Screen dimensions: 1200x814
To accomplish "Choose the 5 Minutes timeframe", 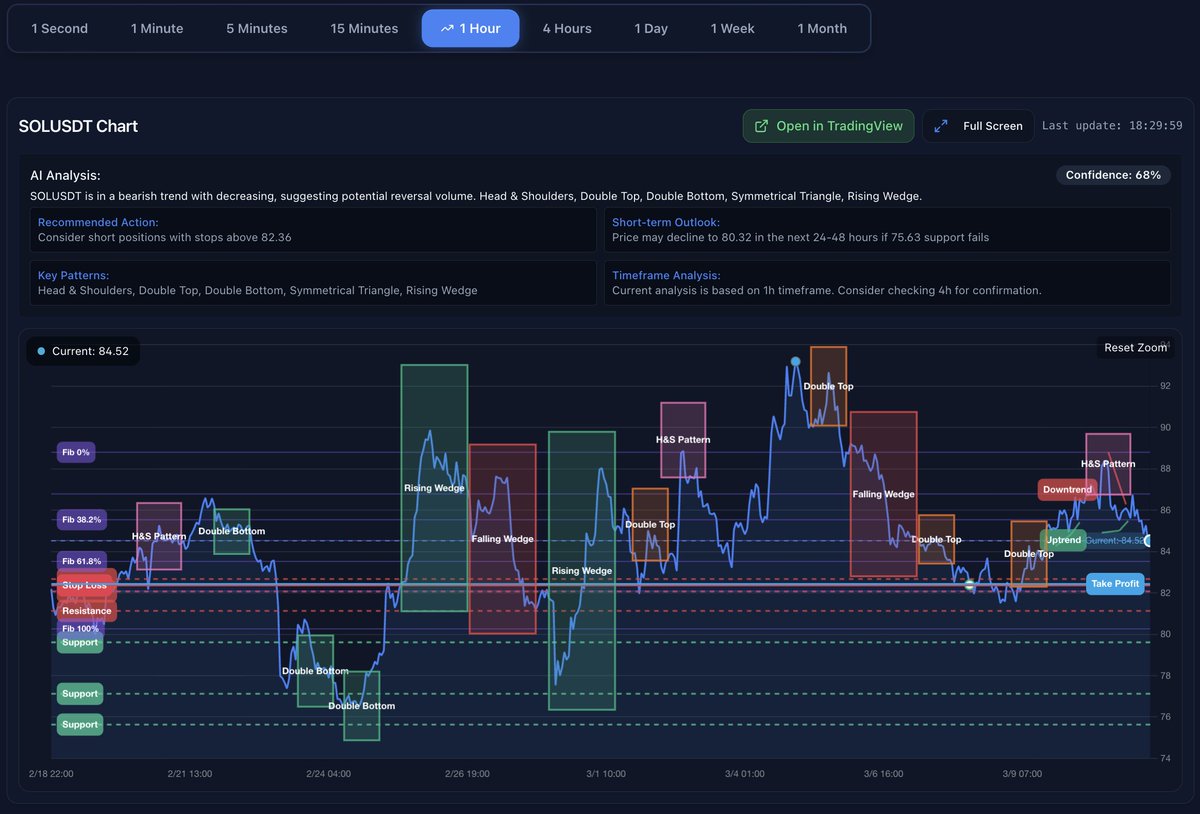I will tap(257, 28).
